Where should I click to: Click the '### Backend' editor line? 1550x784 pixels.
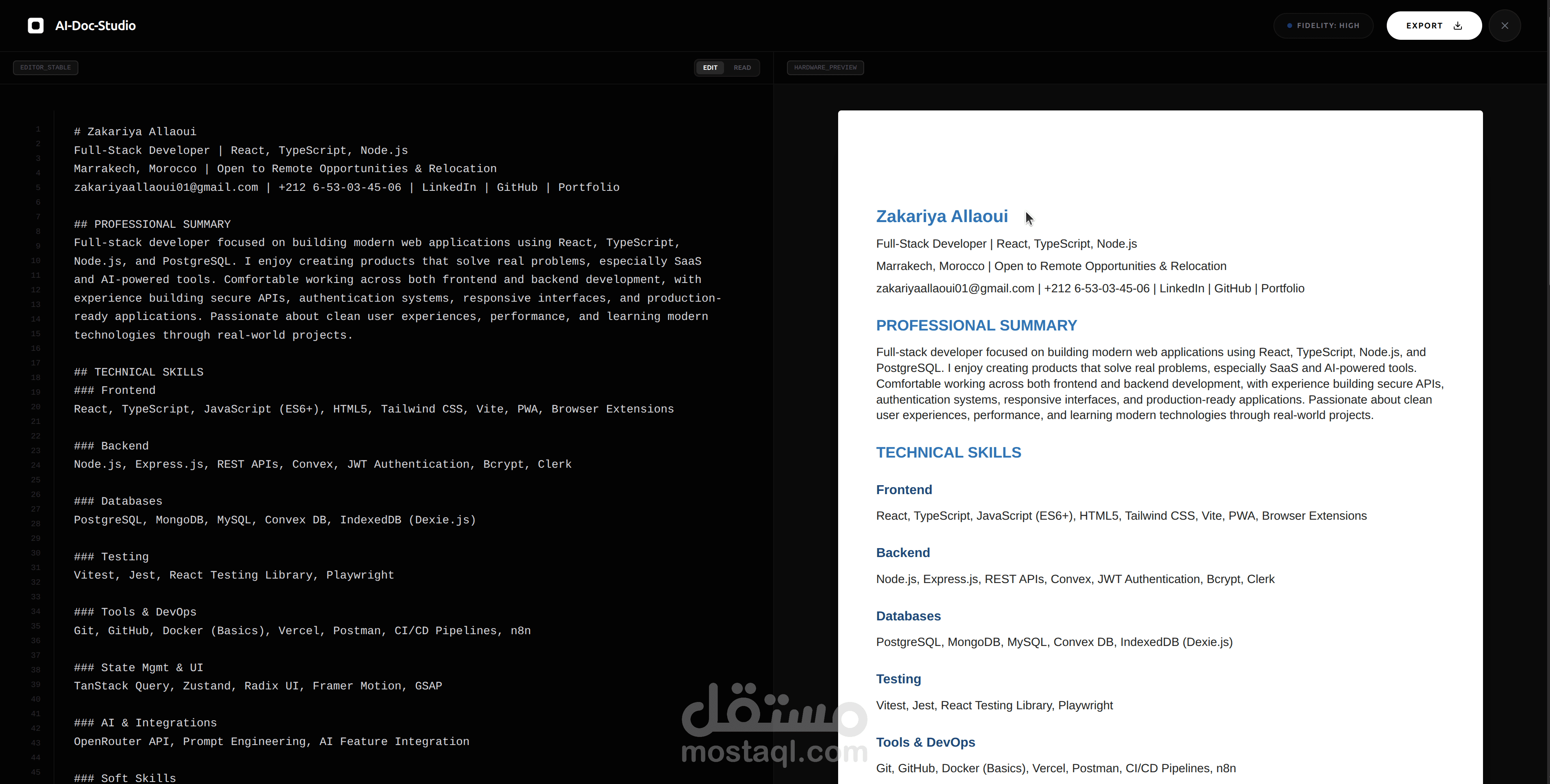click(x=111, y=446)
